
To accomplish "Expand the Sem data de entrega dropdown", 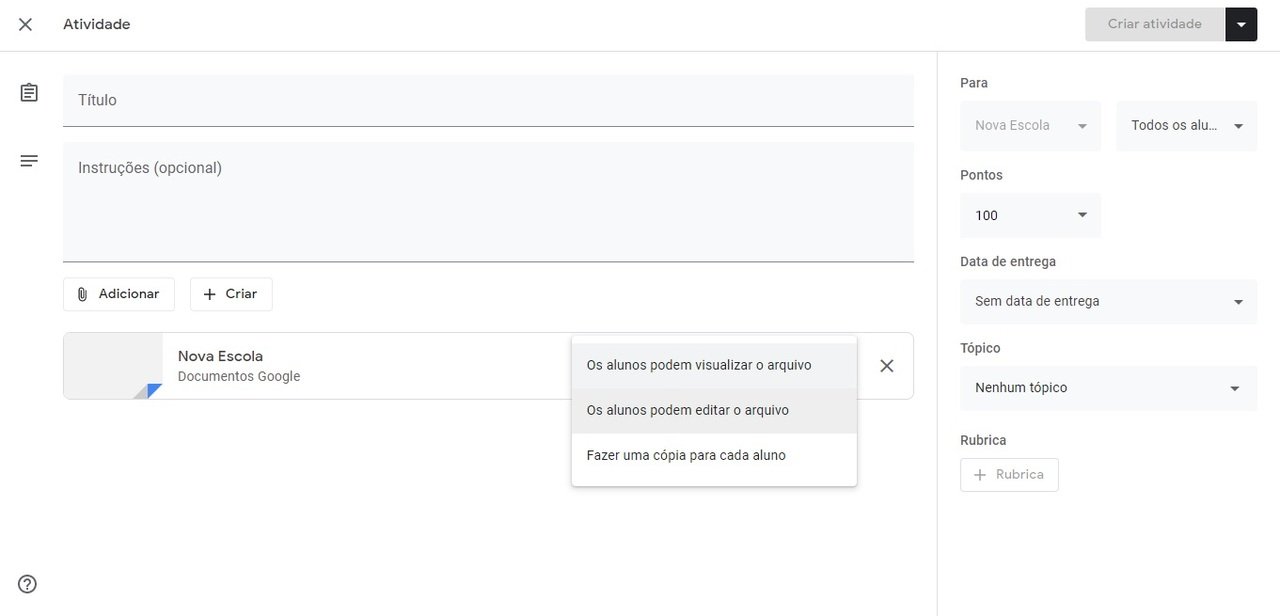I will point(1108,302).
